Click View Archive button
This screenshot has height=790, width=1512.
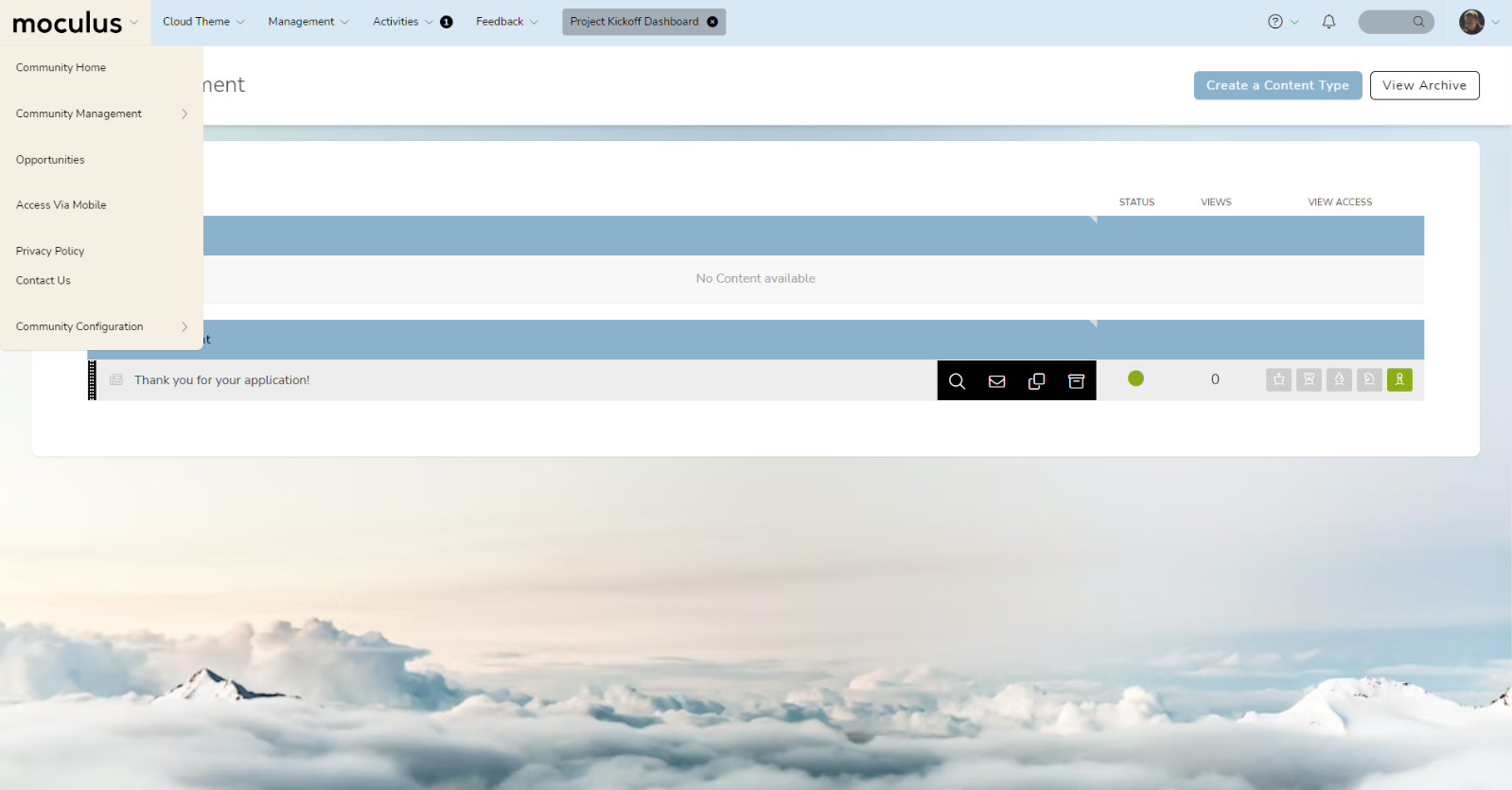1424,85
